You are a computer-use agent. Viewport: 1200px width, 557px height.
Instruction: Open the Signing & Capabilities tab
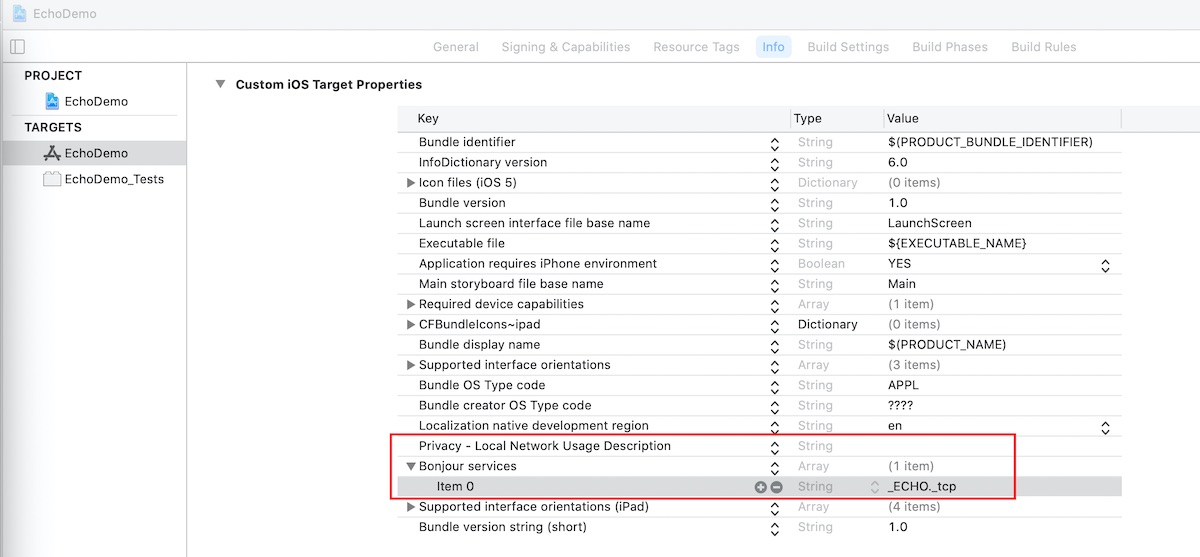pos(565,47)
